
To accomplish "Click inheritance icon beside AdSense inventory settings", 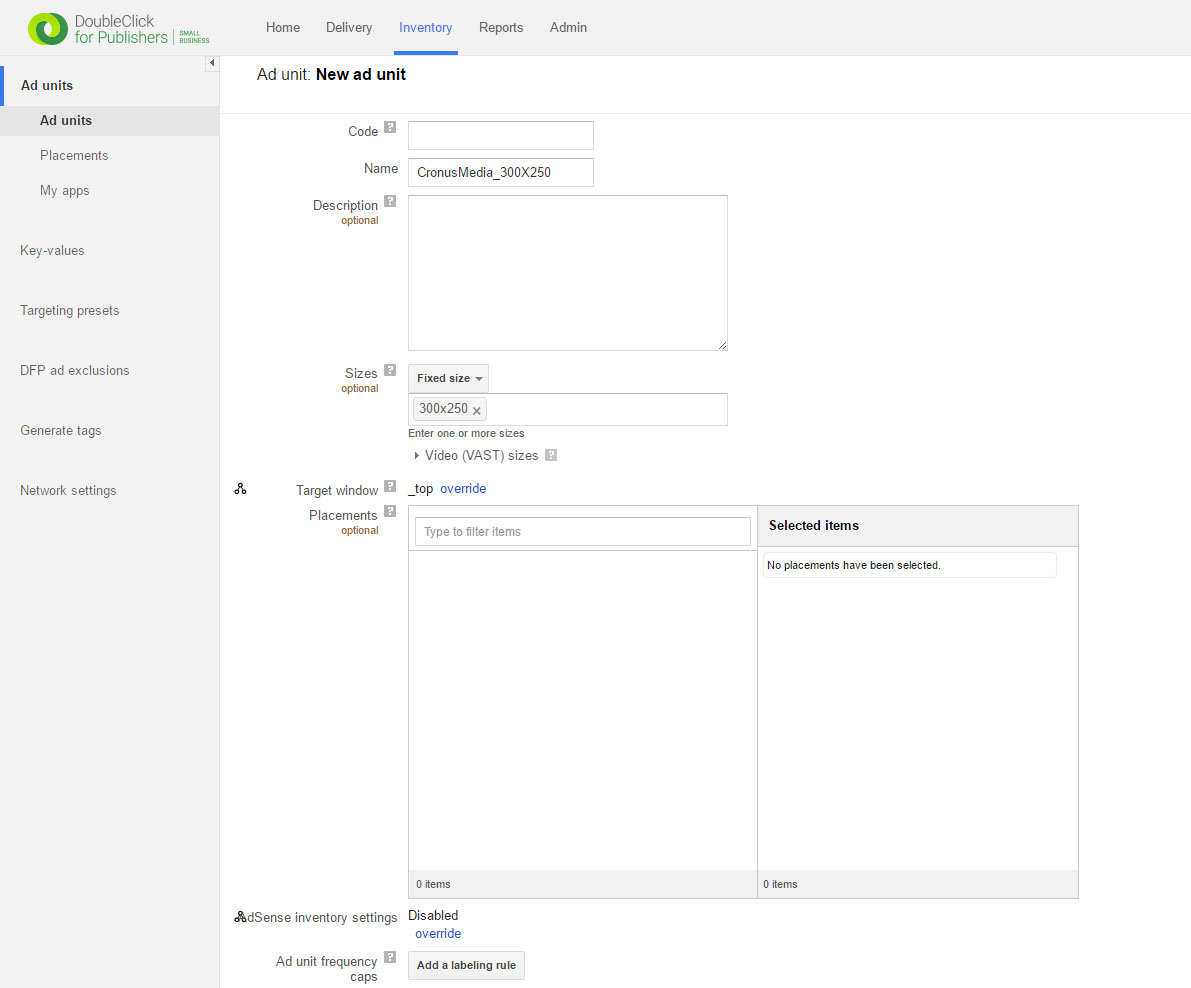I will [240, 917].
